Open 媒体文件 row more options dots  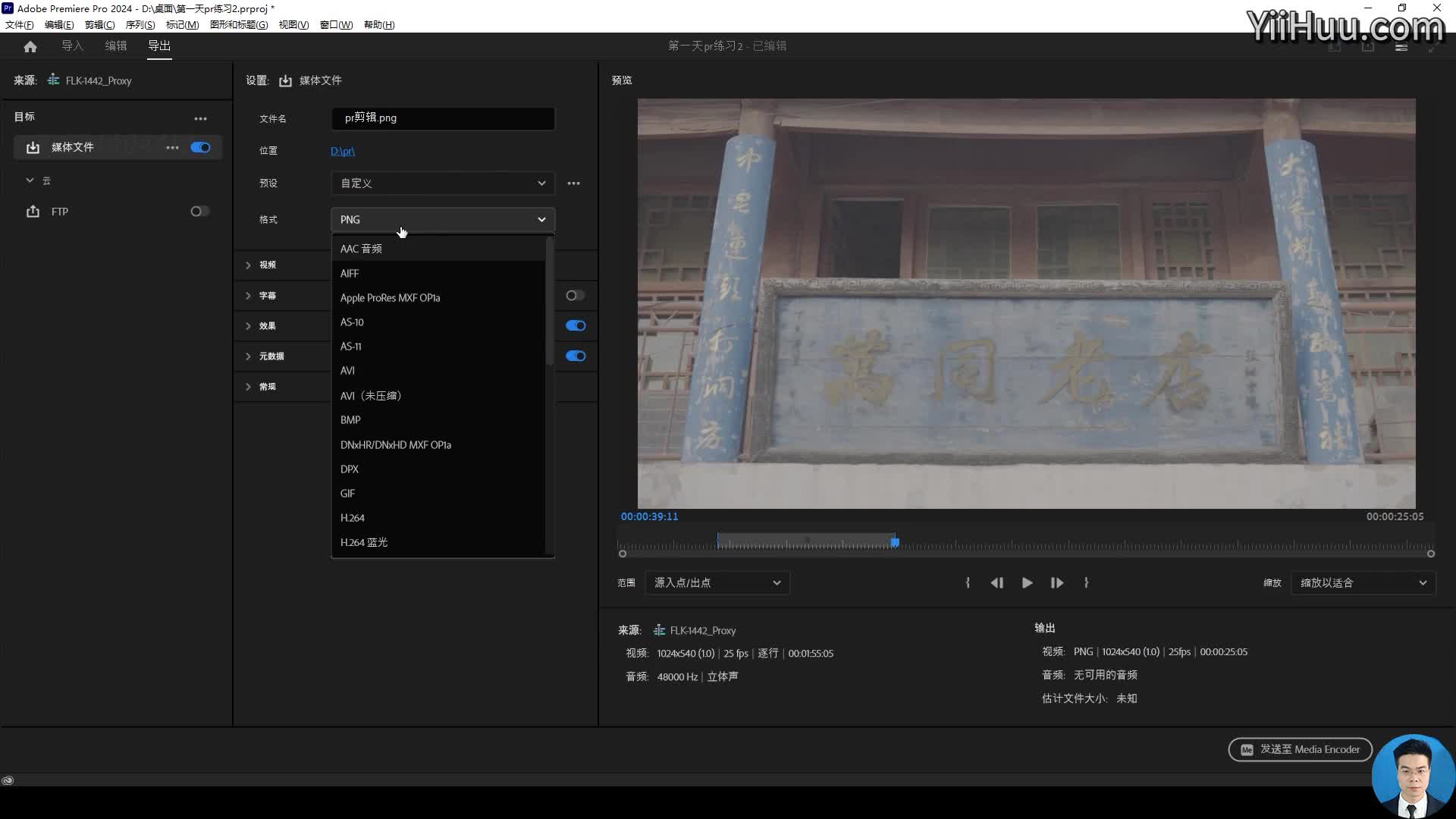click(172, 147)
